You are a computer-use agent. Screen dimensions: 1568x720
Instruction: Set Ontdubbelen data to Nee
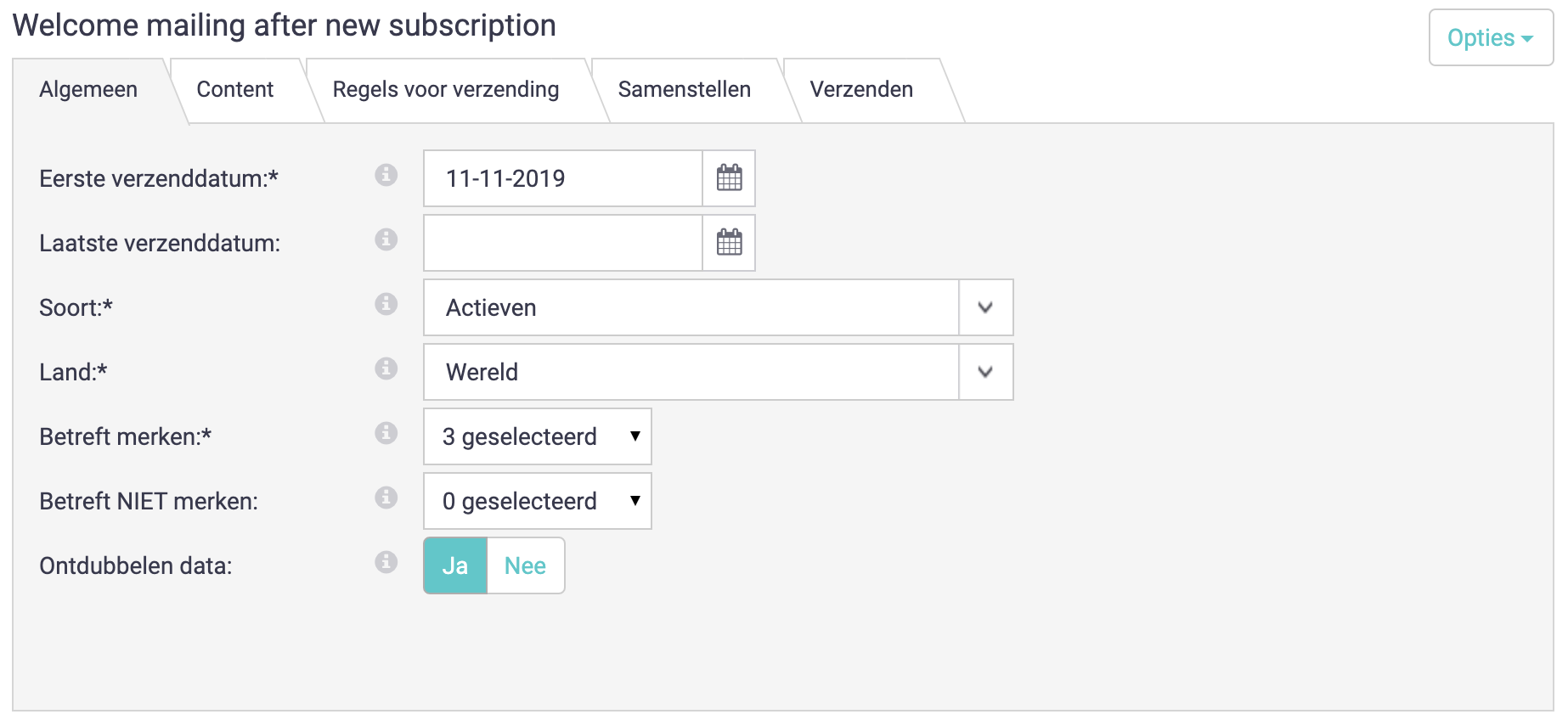(526, 565)
